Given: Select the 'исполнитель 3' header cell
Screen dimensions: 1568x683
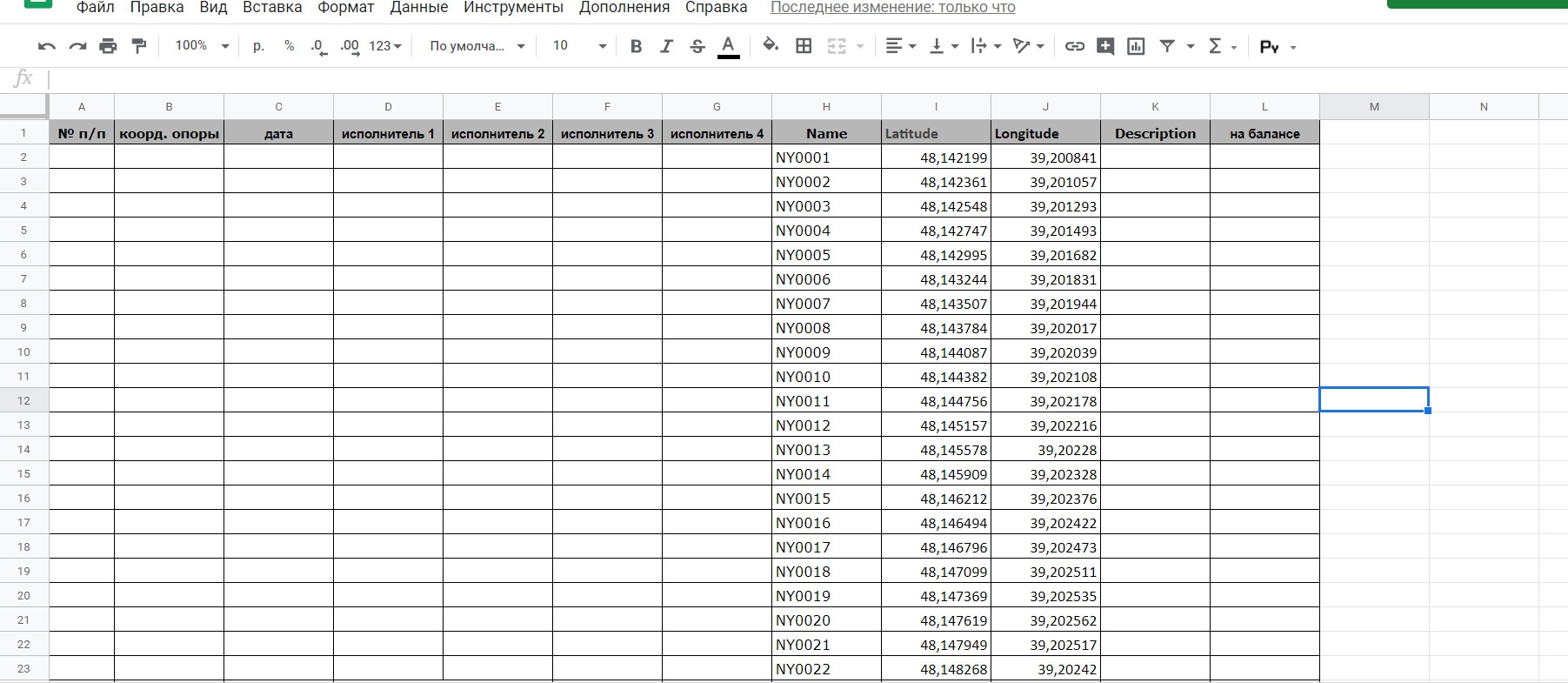Looking at the screenshot, I should click(607, 133).
